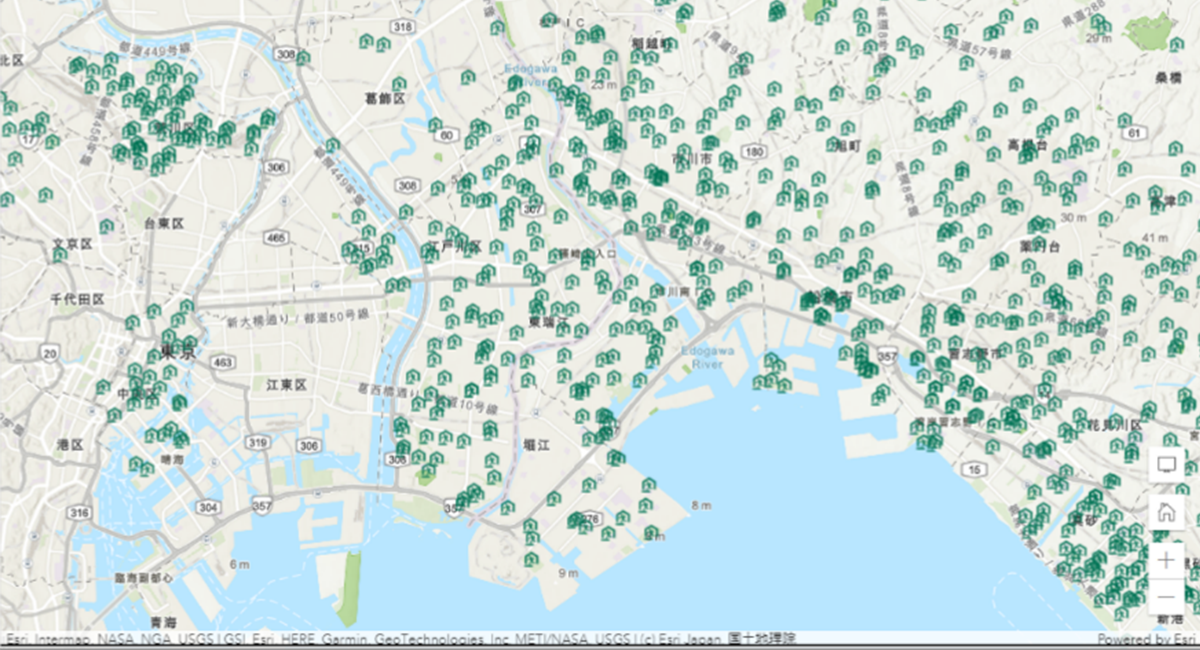Click the route 465 shield
This screenshot has height=650, width=1200.
(276, 238)
